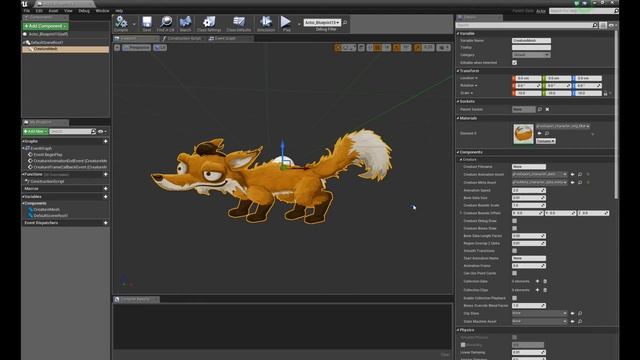Image resolution: width=640 pixels, height=360 pixels.
Task: Toggle My Blueprint view options eye
Action: [x=102, y=131]
